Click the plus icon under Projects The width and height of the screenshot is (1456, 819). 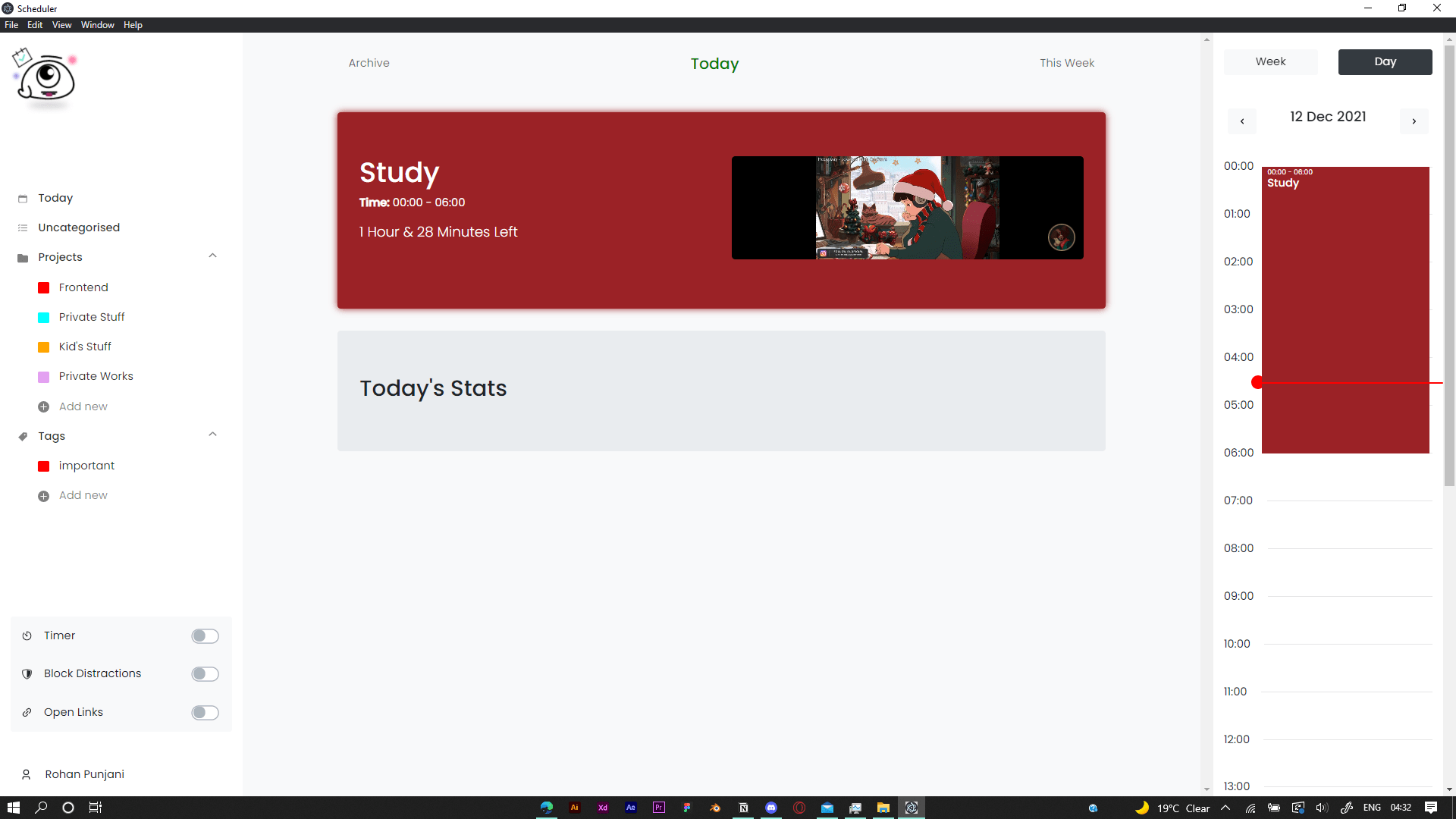click(x=44, y=407)
